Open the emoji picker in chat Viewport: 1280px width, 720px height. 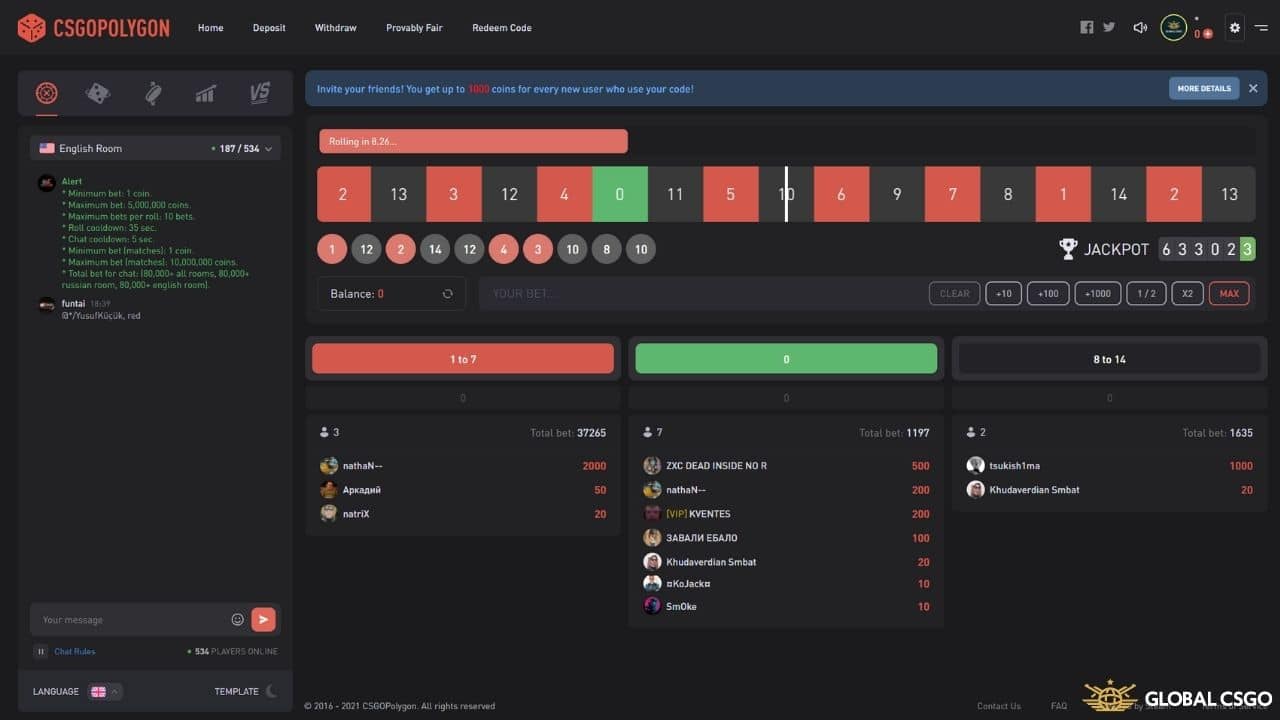pos(237,620)
